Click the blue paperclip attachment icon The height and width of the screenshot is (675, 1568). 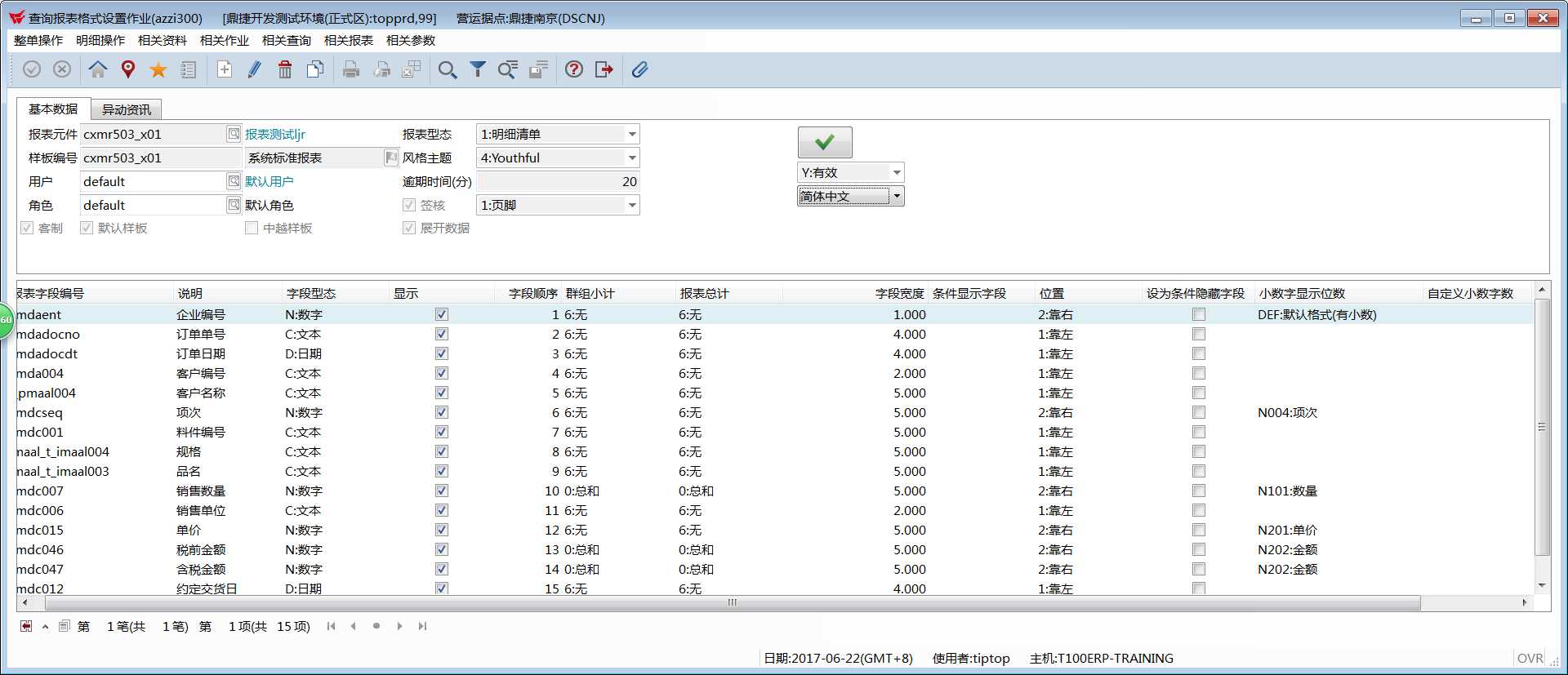(640, 70)
